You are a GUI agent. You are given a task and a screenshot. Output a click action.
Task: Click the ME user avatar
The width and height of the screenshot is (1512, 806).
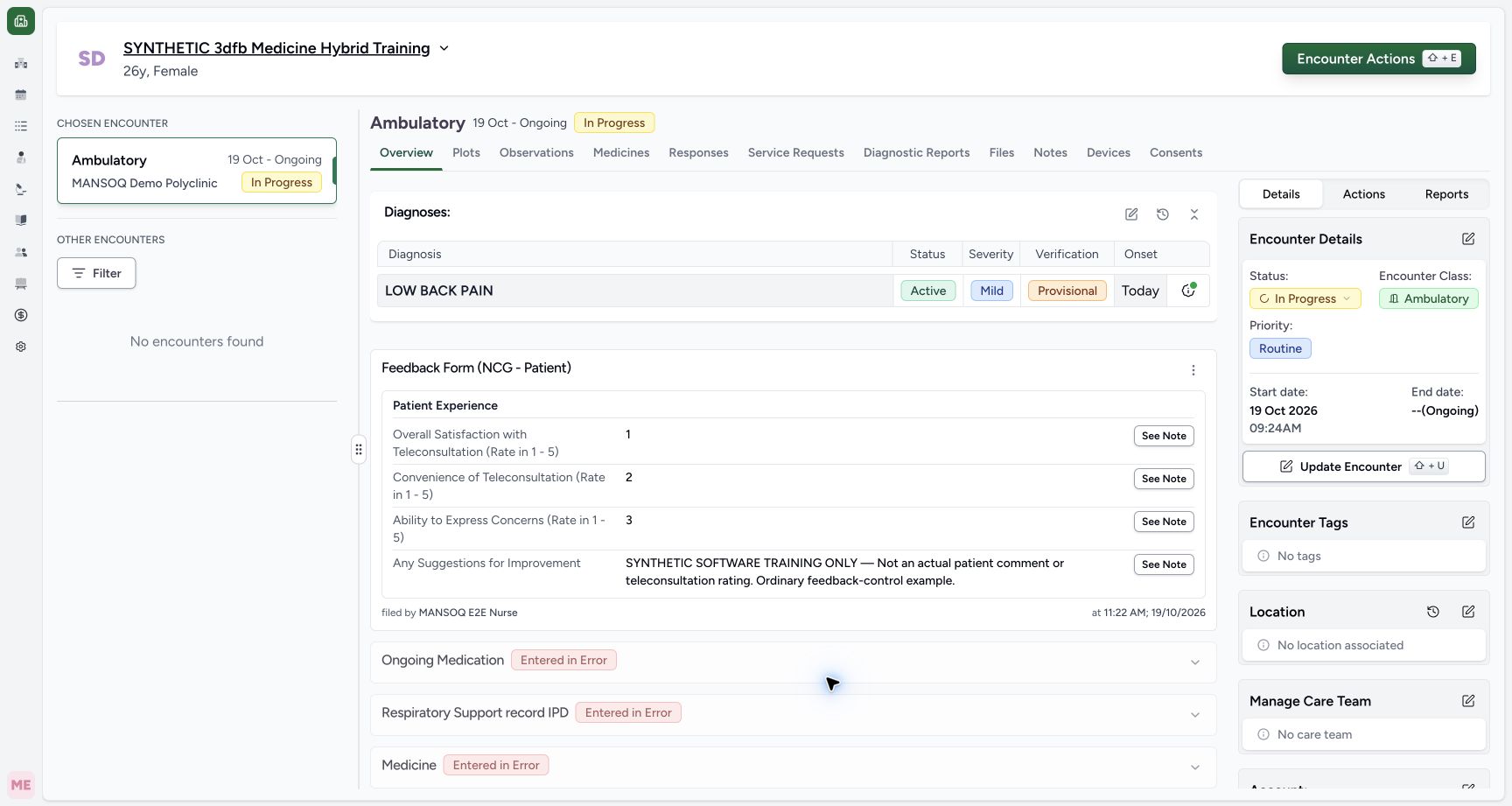tap(21, 785)
